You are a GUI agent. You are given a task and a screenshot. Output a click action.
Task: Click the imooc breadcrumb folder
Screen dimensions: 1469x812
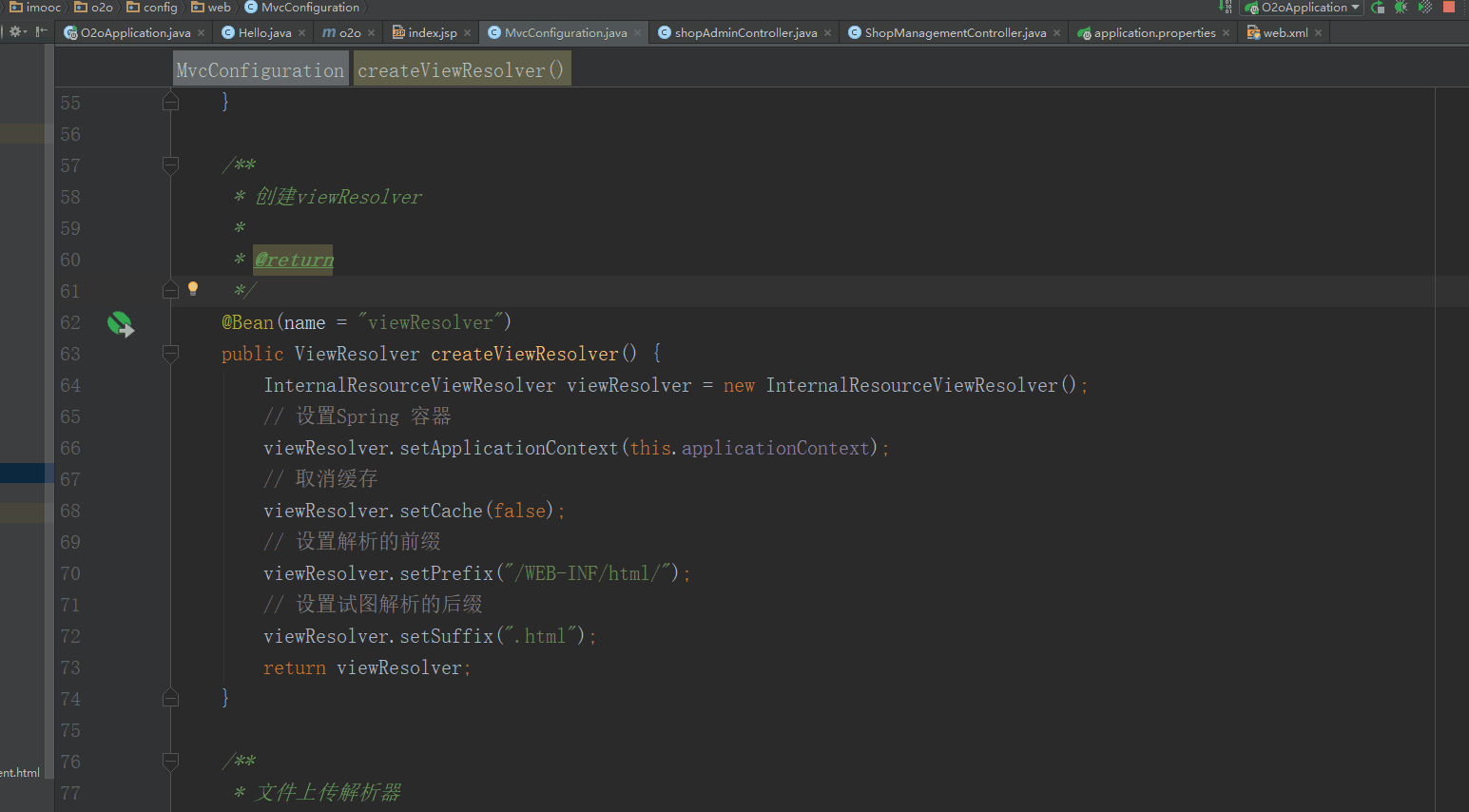(35, 7)
